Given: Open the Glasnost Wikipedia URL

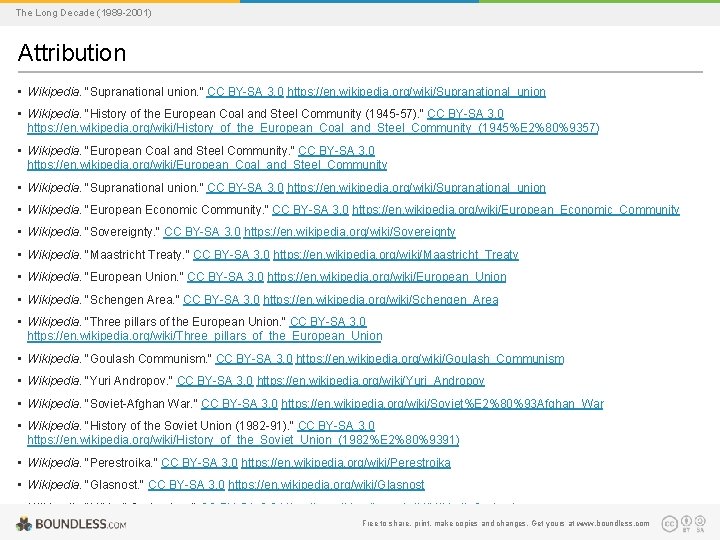Looking at the screenshot, I should (326, 485).
